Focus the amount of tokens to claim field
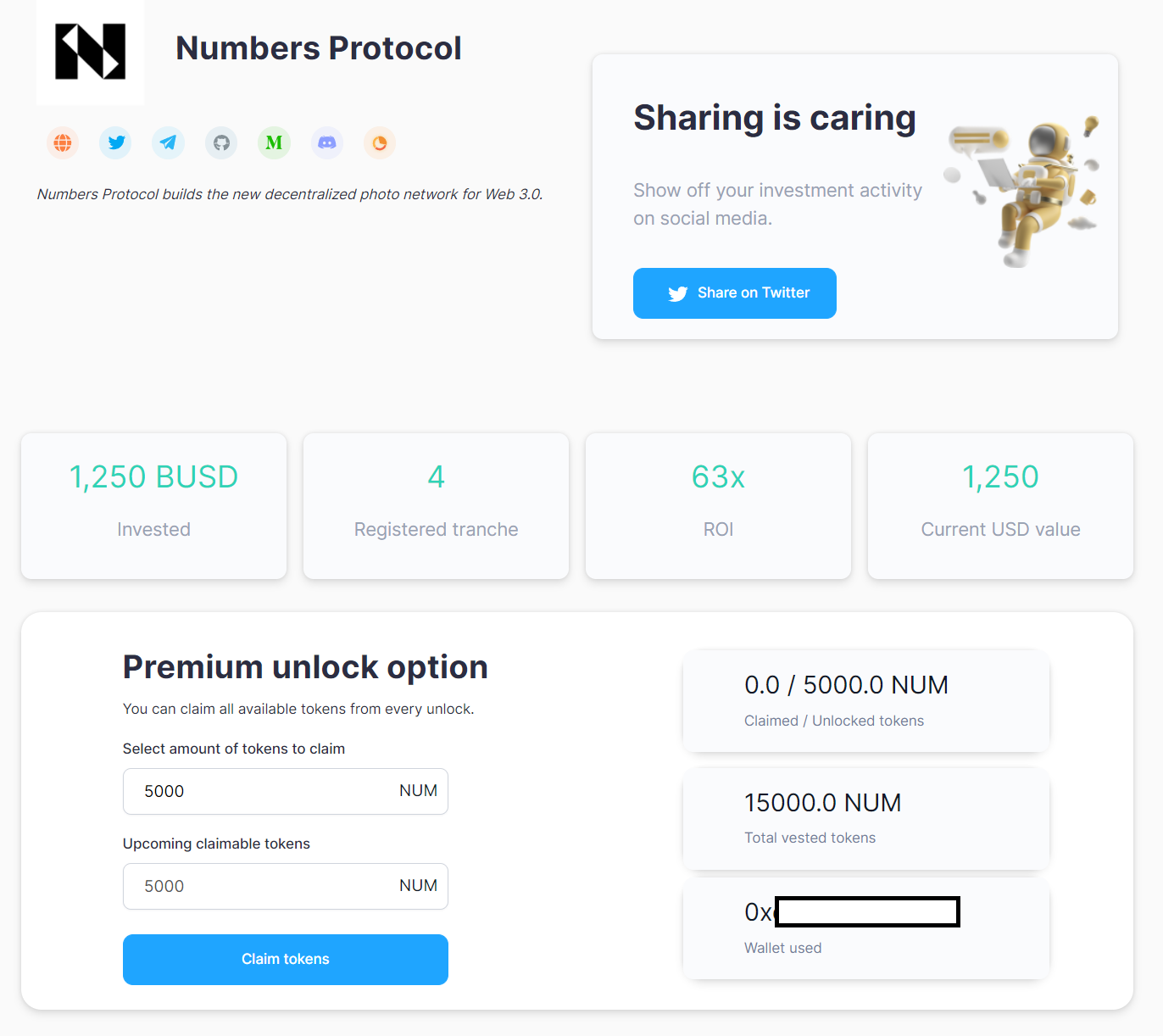Viewport: 1163px width, 1036px height. coord(263,791)
